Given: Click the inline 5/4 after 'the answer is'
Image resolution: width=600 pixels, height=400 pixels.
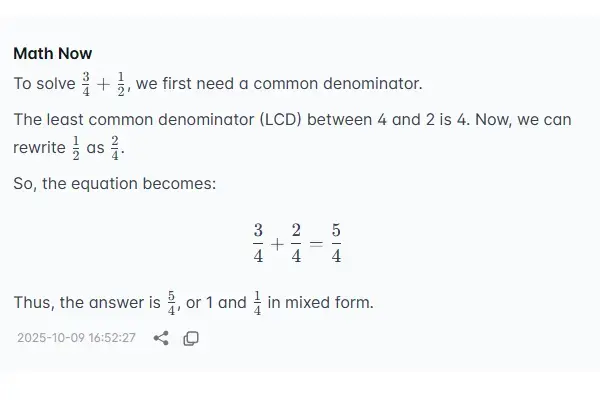Looking at the screenshot, I should coord(171,302).
